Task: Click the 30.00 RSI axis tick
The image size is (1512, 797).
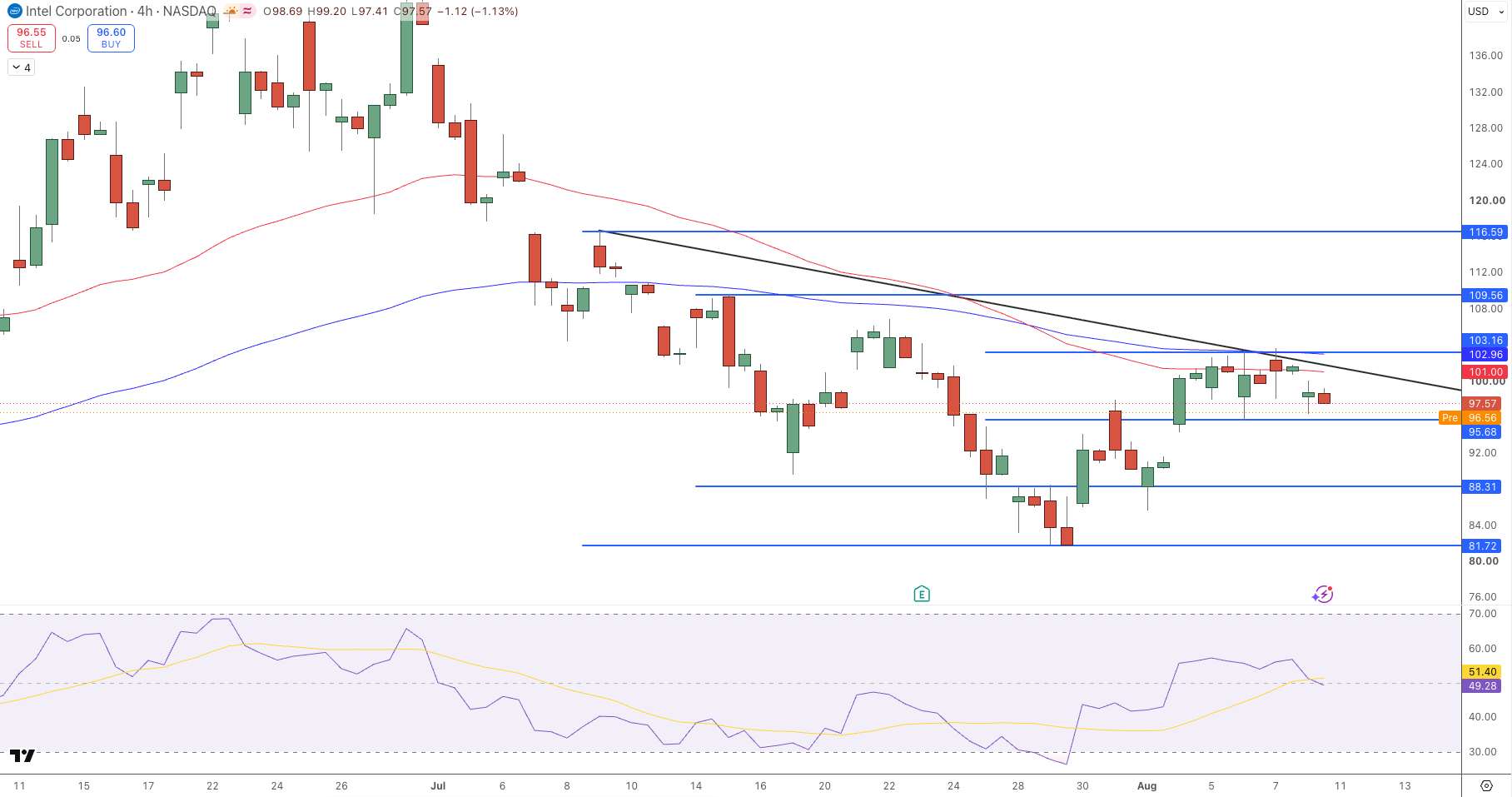Action: [1483, 752]
